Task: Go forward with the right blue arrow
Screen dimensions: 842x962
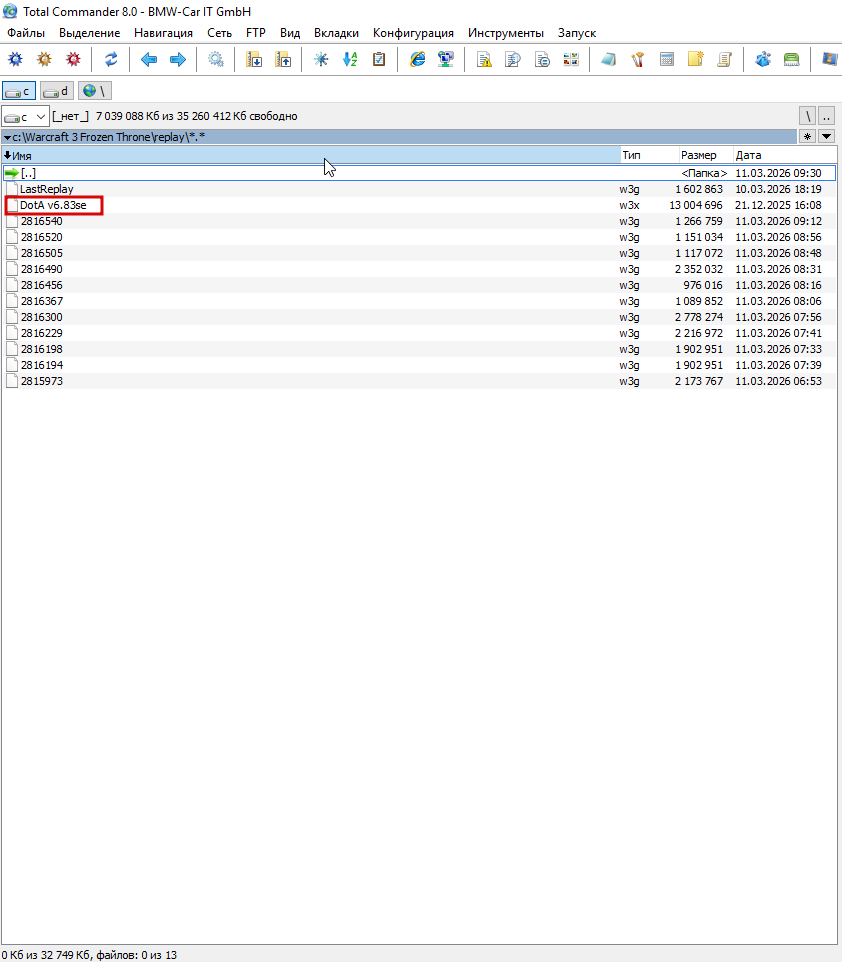Action: tap(178, 60)
